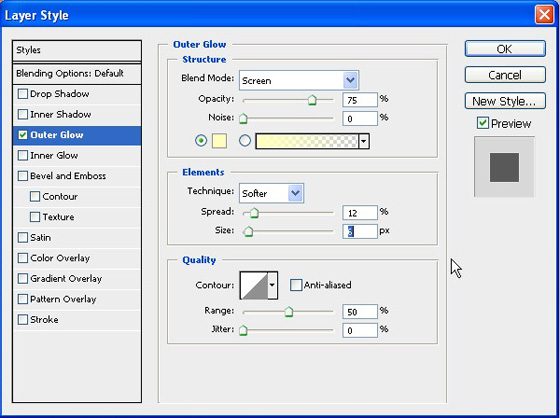
Task: Enable the Pattern Overlay checkbox
Action: [x=23, y=299]
